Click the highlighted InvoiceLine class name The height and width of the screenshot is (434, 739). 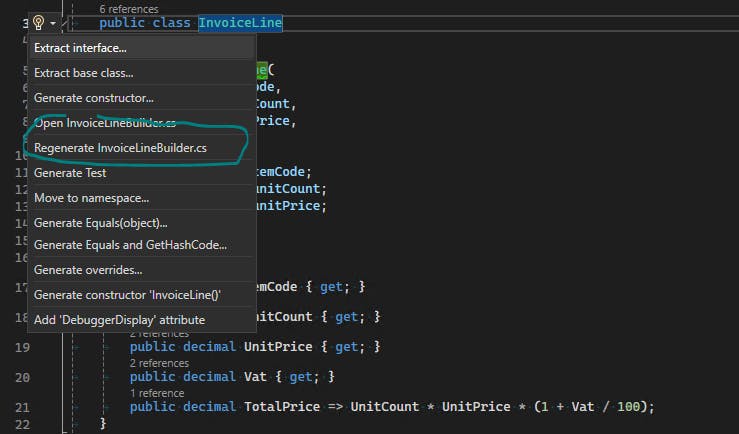pos(240,22)
